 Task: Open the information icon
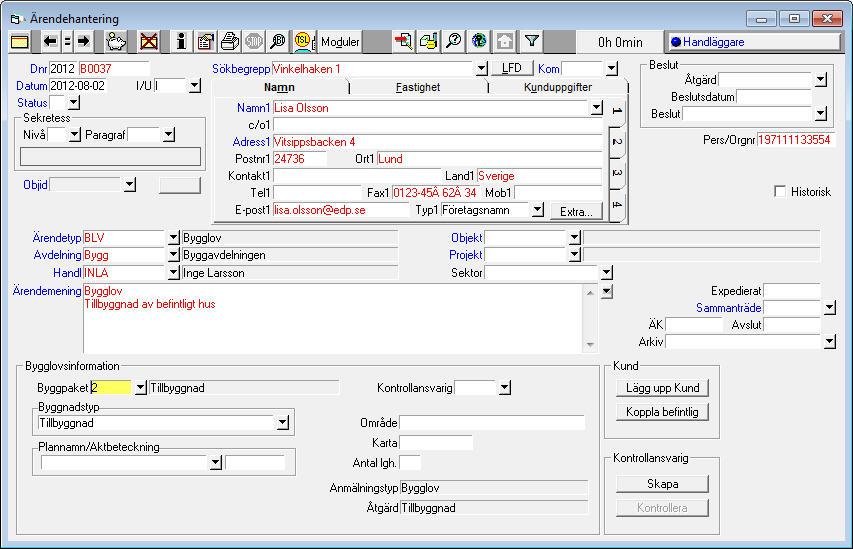(x=181, y=42)
